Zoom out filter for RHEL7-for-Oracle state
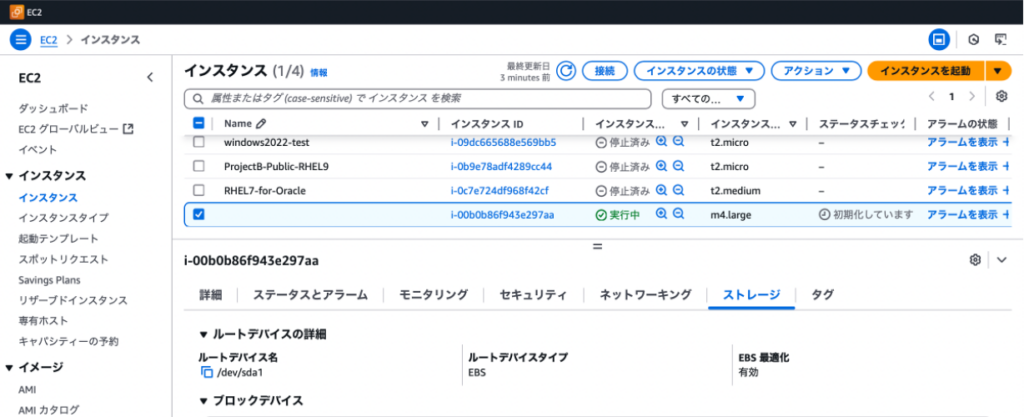 [679, 191]
